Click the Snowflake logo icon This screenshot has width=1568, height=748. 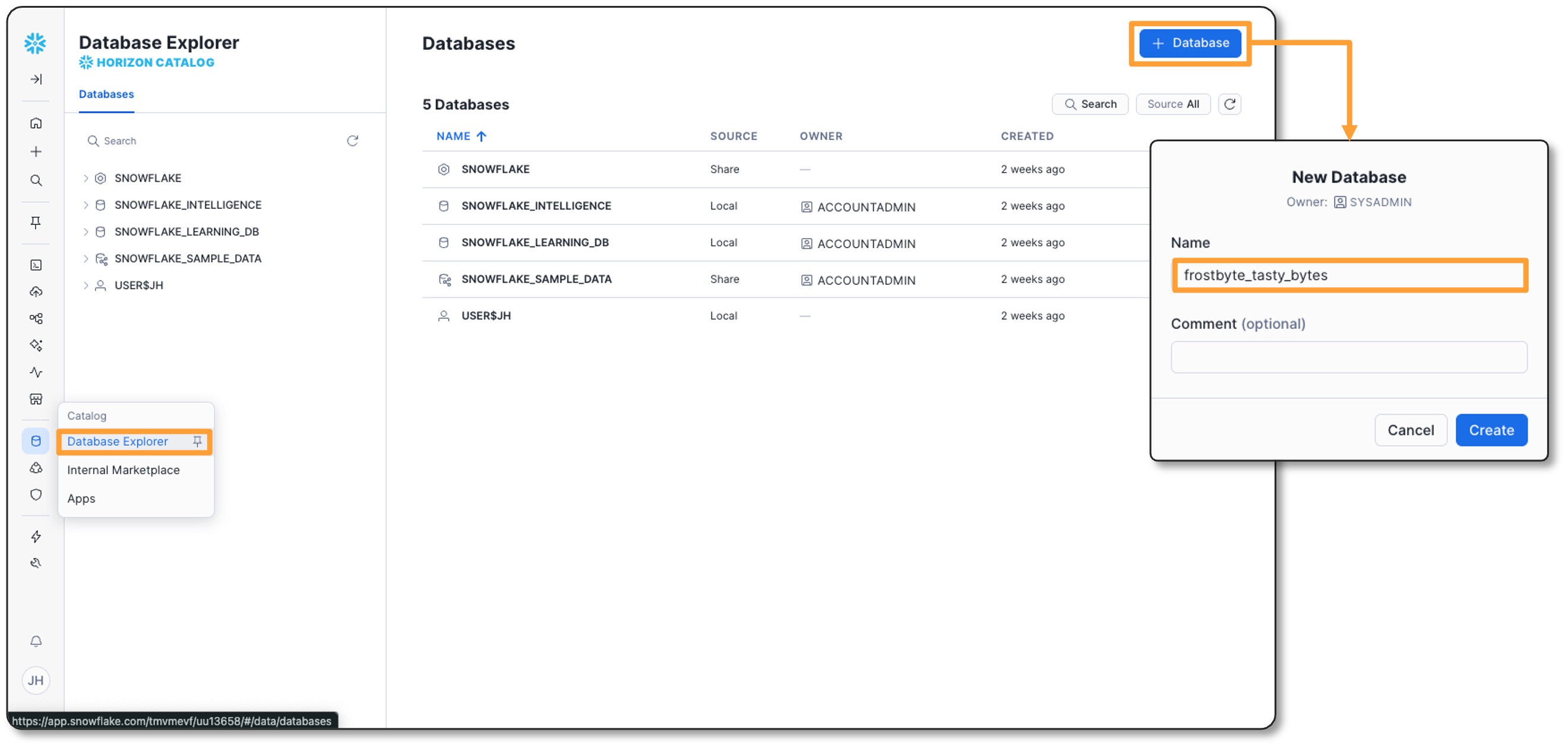pos(35,43)
